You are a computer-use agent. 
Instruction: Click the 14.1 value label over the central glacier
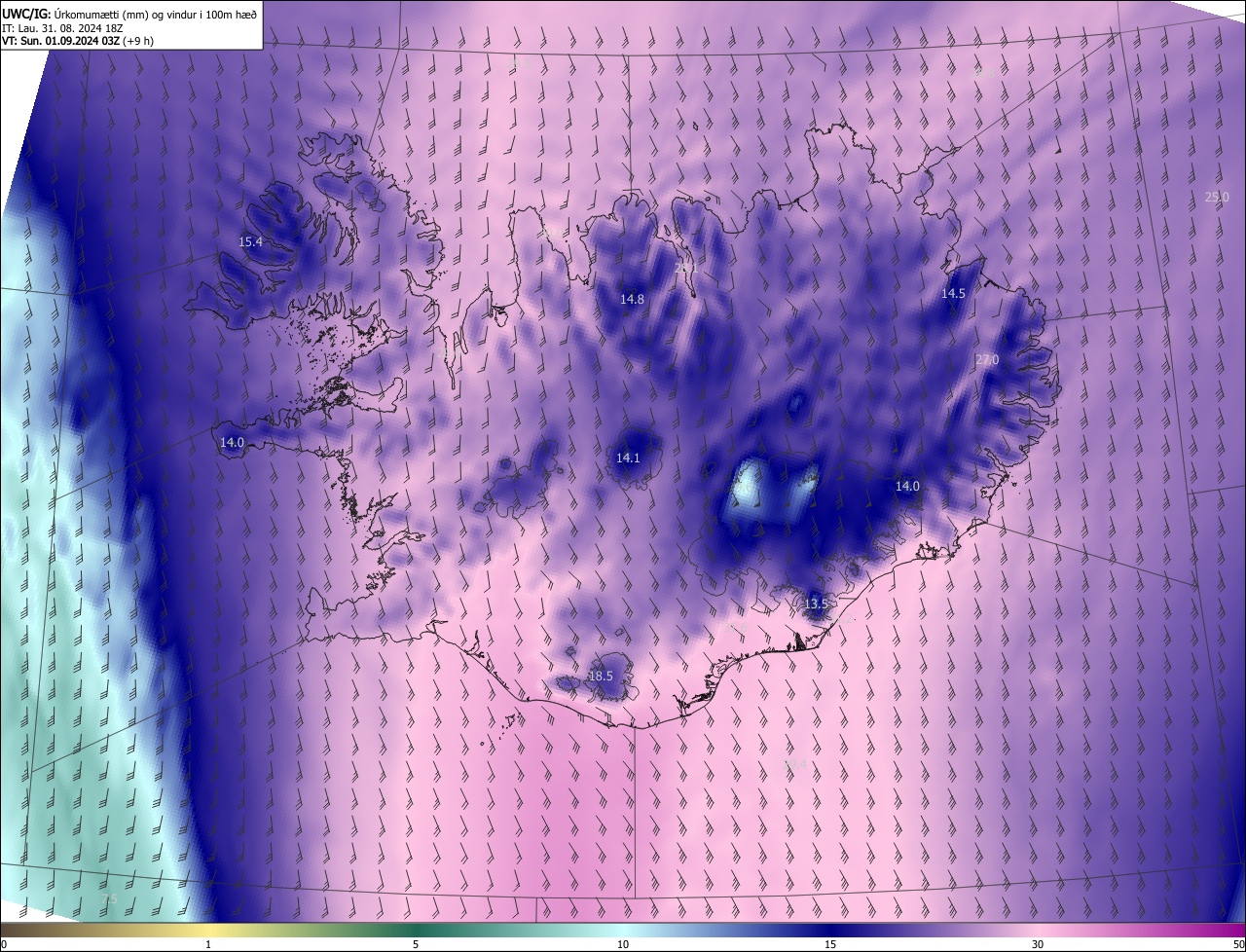click(628, 458)
